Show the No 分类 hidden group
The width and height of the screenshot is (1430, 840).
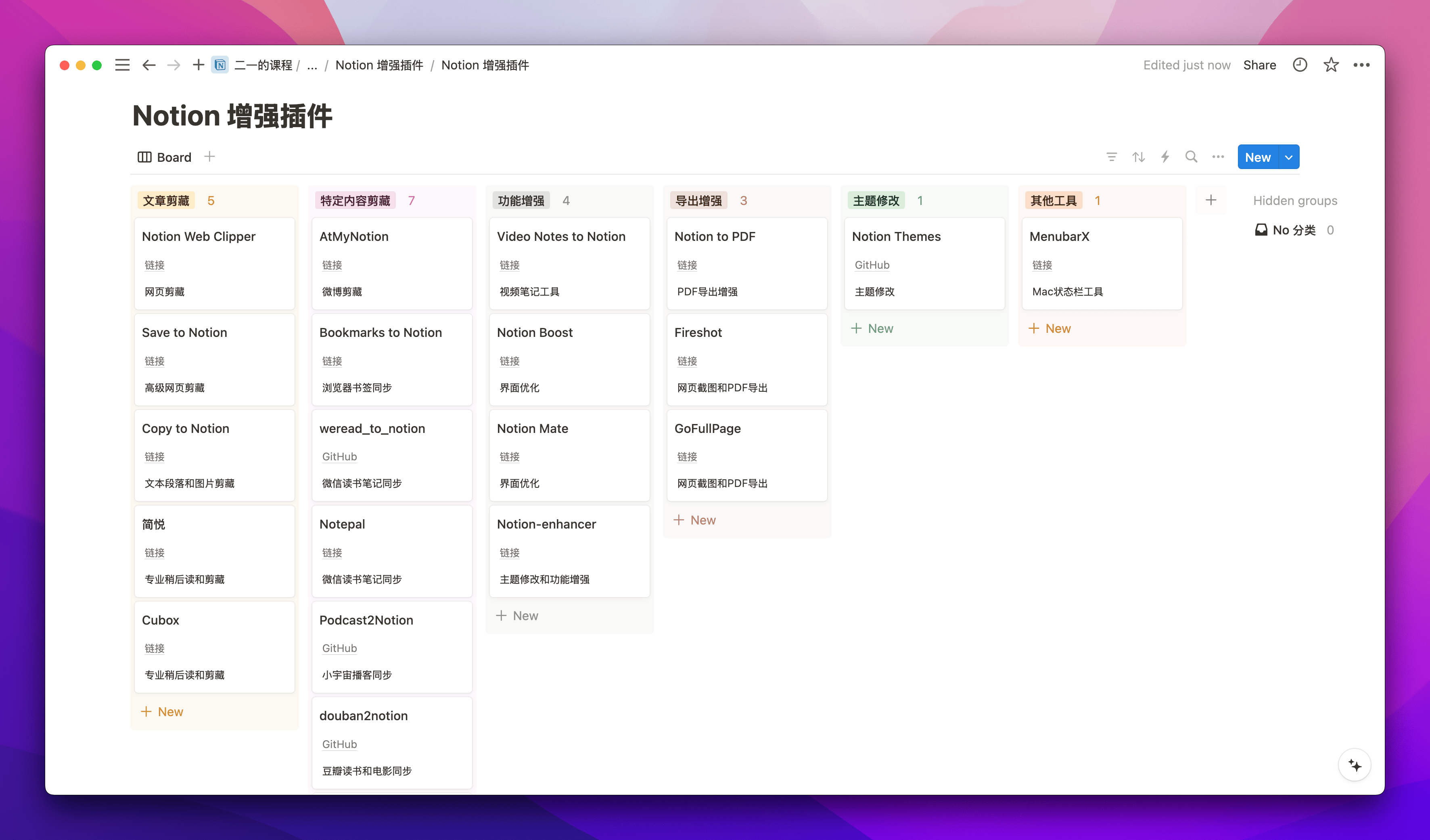click(x=1294, y=230)
